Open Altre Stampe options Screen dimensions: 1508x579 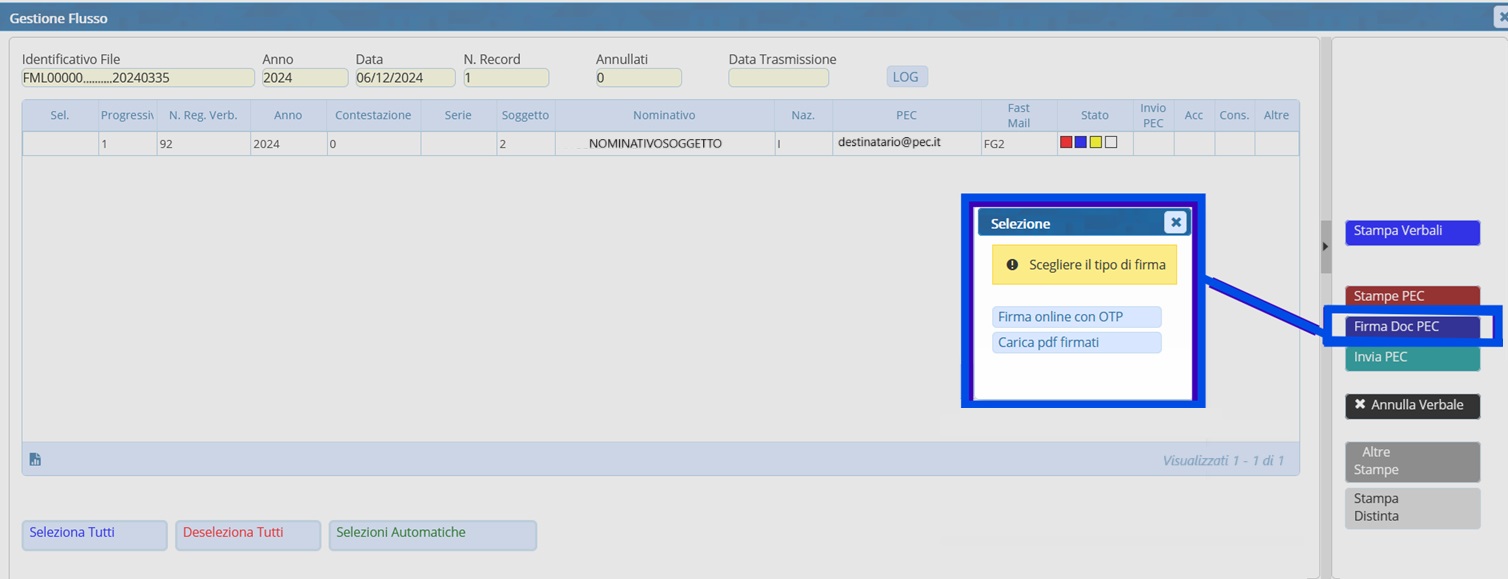[1411, 461]
